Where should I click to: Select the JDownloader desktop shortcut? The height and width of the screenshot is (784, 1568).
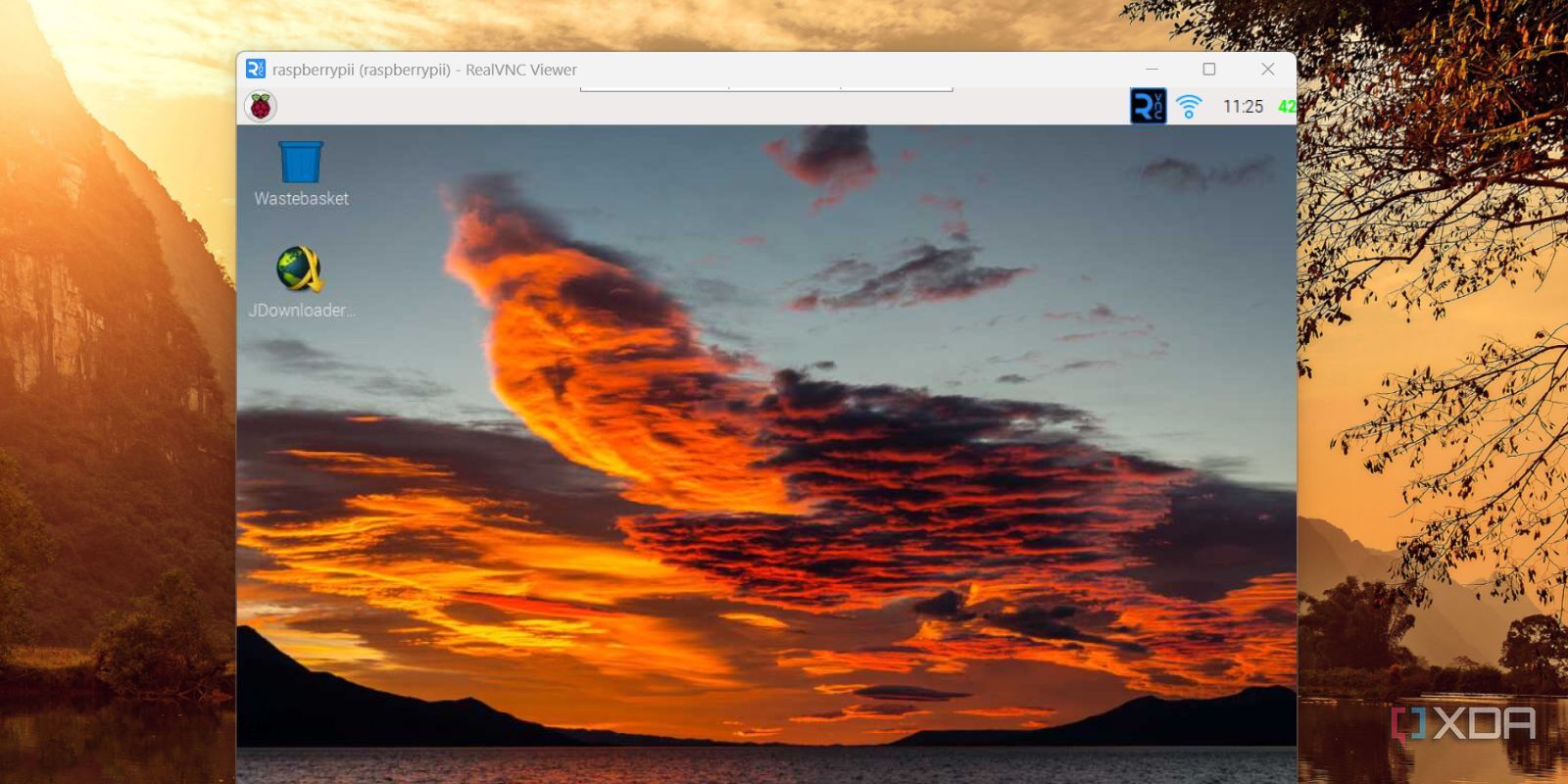tap(301, 282)
